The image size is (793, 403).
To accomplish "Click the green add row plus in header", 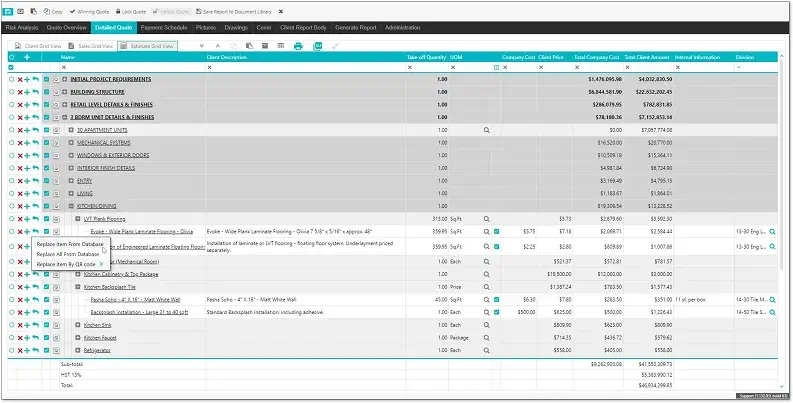I will [x=27, y=57].
